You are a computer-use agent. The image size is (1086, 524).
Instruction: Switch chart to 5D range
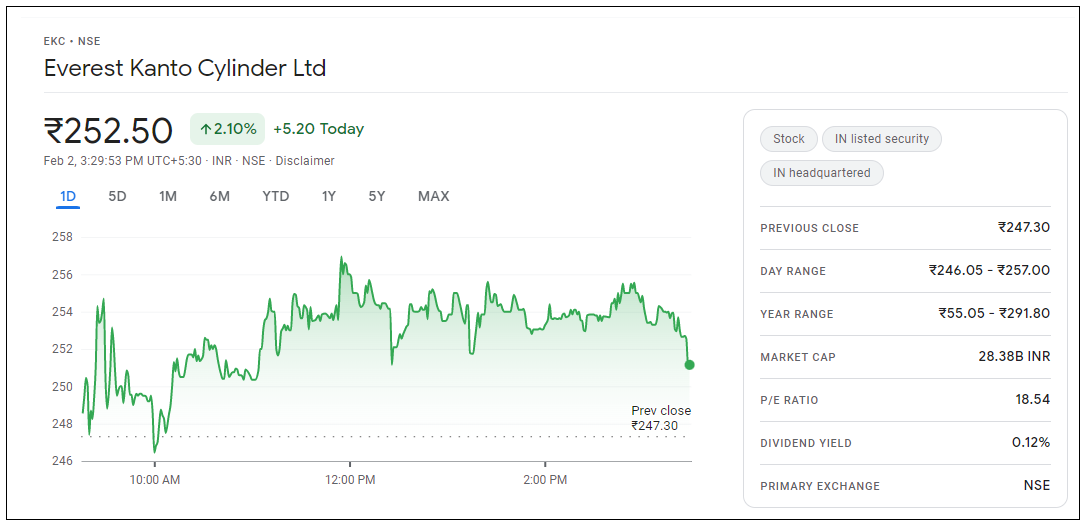click(x=117, y=197)
